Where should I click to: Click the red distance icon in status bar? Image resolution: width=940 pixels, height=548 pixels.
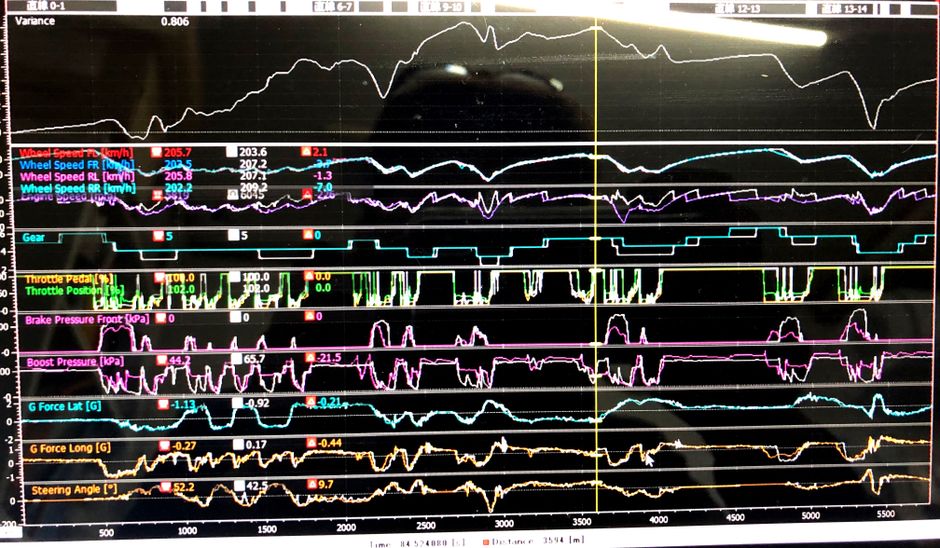(x=487, y=541)
